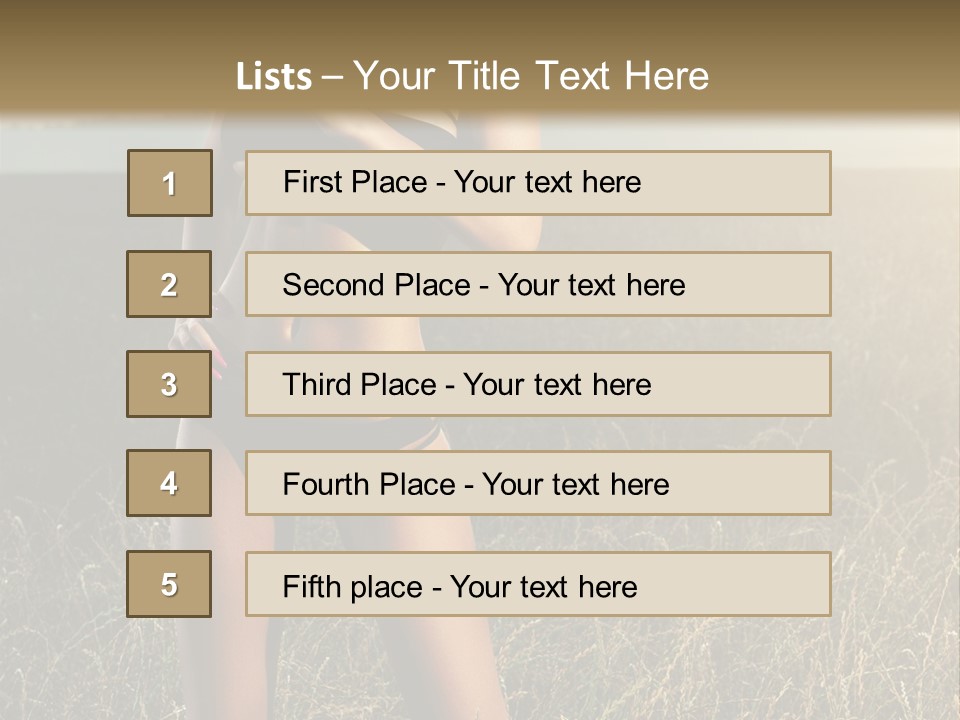Click the number 3 box
The image size is (960, 720).
tap(169, 384)
